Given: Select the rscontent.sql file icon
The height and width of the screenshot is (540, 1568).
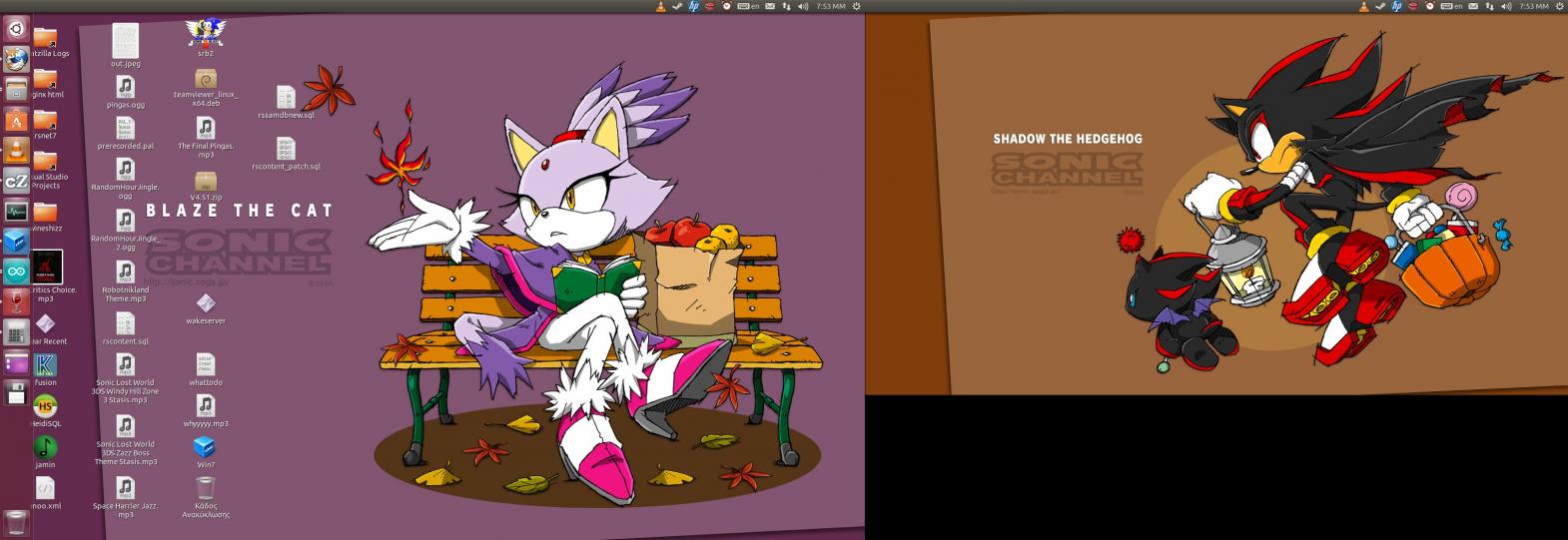Looking at the screenshot, I should click(x=125, y=328).
